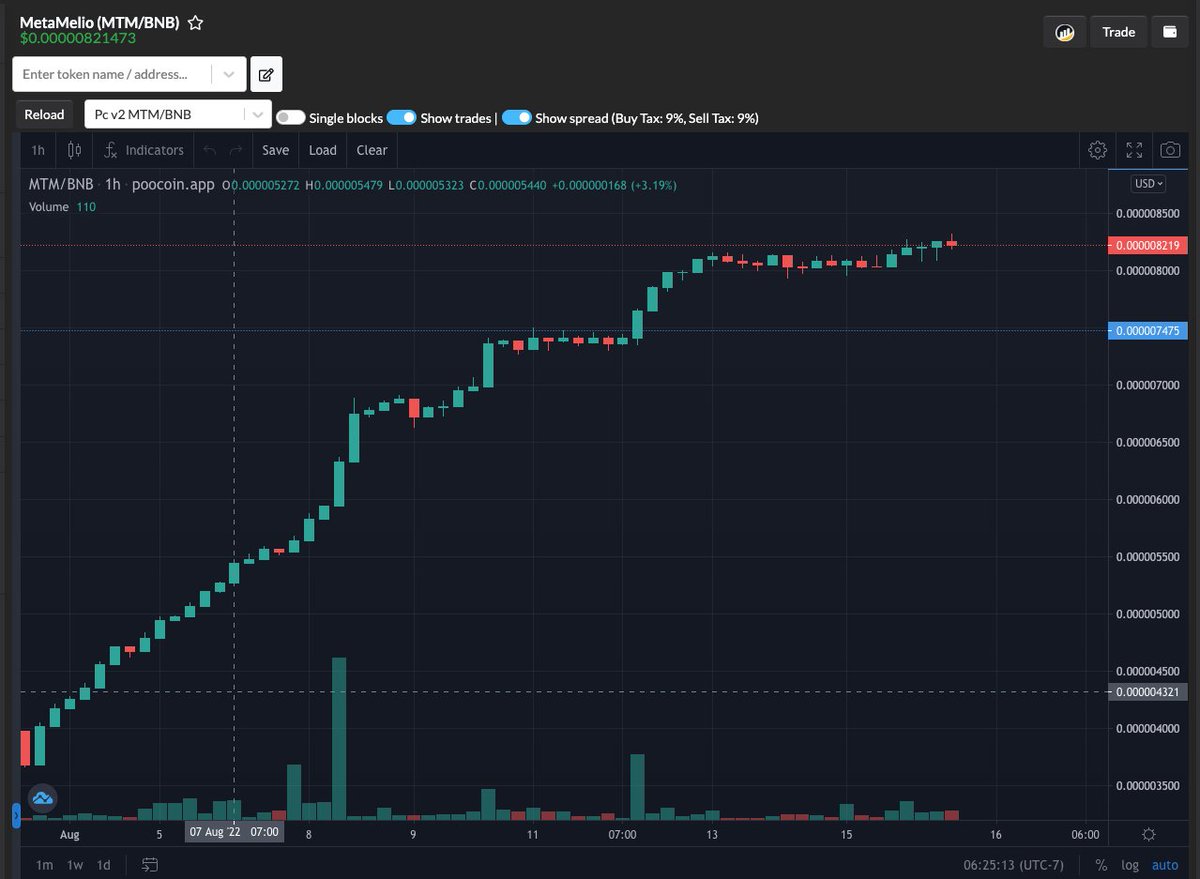Open the go to date icon
Viewport: 1200px width, 879px height.
(150, 864)
